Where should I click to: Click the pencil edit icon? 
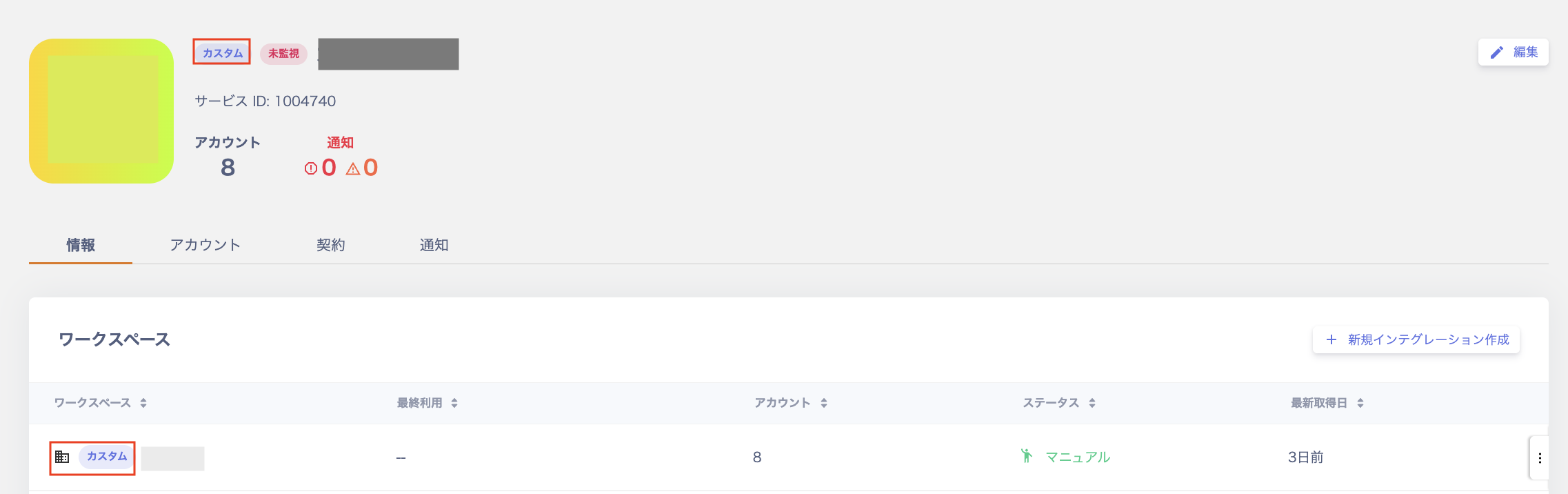click(x=1496, y=52)
